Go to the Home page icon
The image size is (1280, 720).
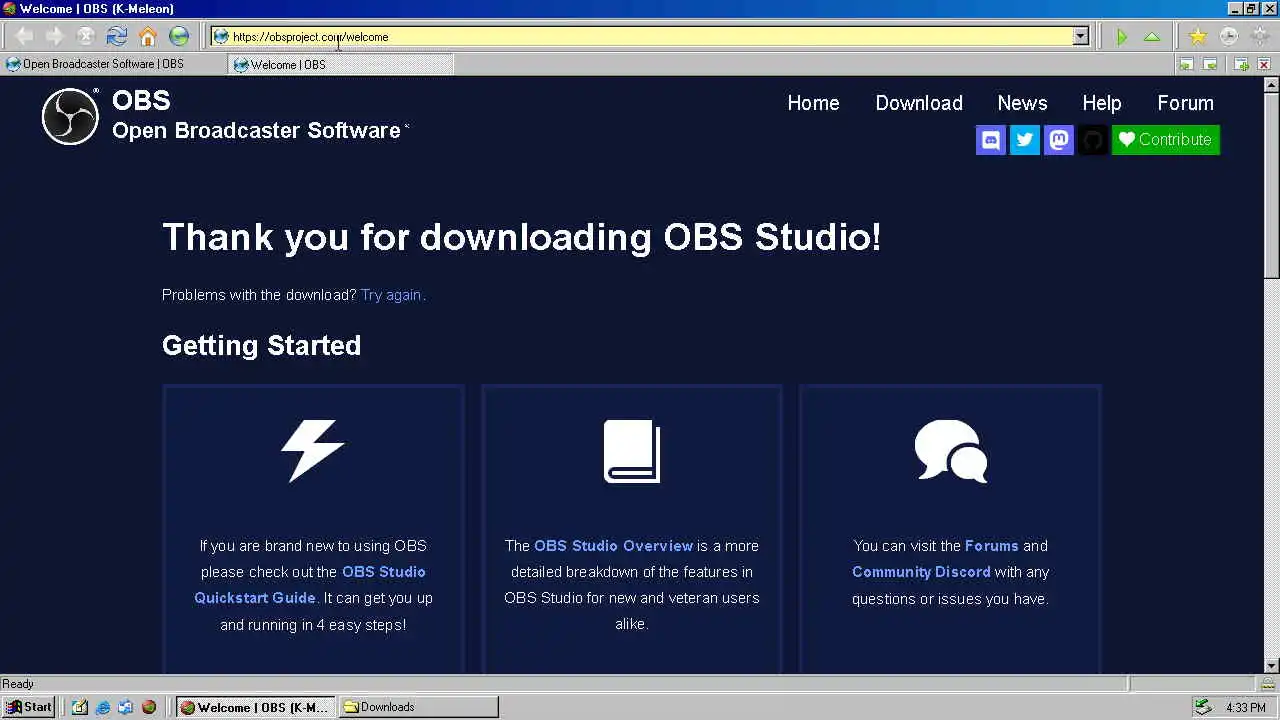point(148,37)
